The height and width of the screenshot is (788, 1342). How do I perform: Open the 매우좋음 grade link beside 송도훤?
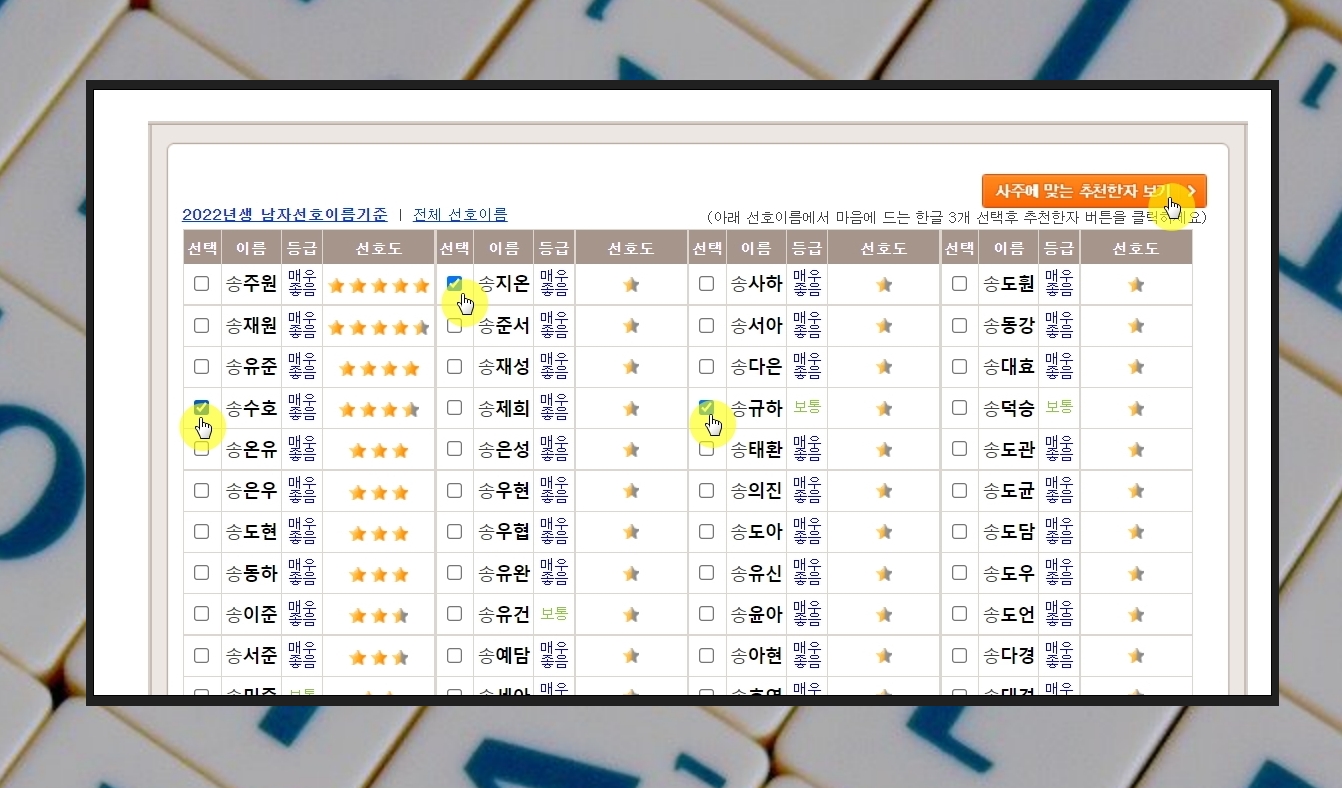point(1059,283)
